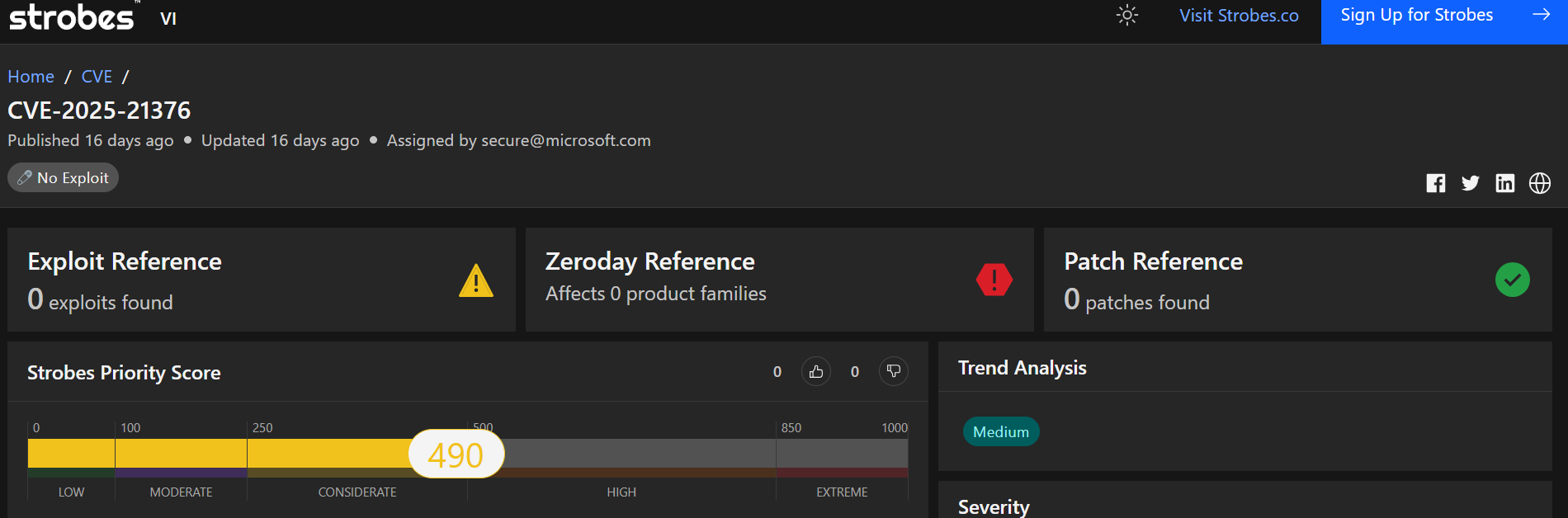Screen dimensions: 1568x518
Task: Click the CONSIDERATE label on score scale
Action: [x=357, y=492]
